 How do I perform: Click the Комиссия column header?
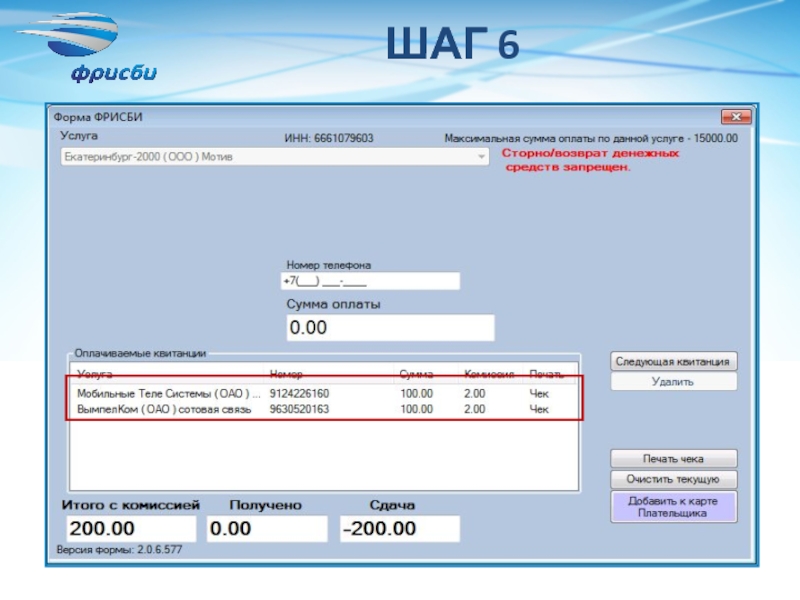(490, 374)
